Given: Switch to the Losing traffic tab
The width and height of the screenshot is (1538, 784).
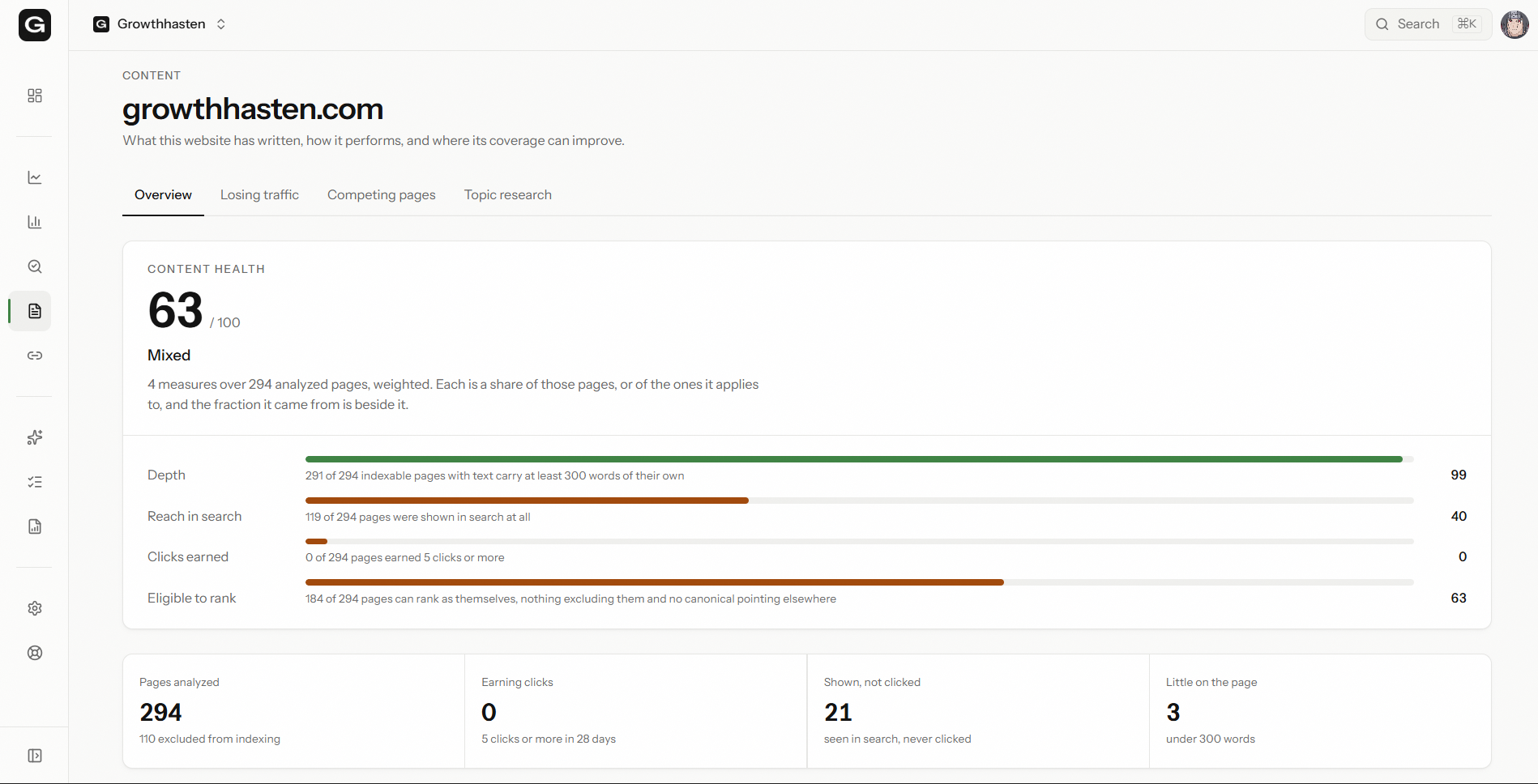Looking at the screenshot, I should [x=259, y=195].
